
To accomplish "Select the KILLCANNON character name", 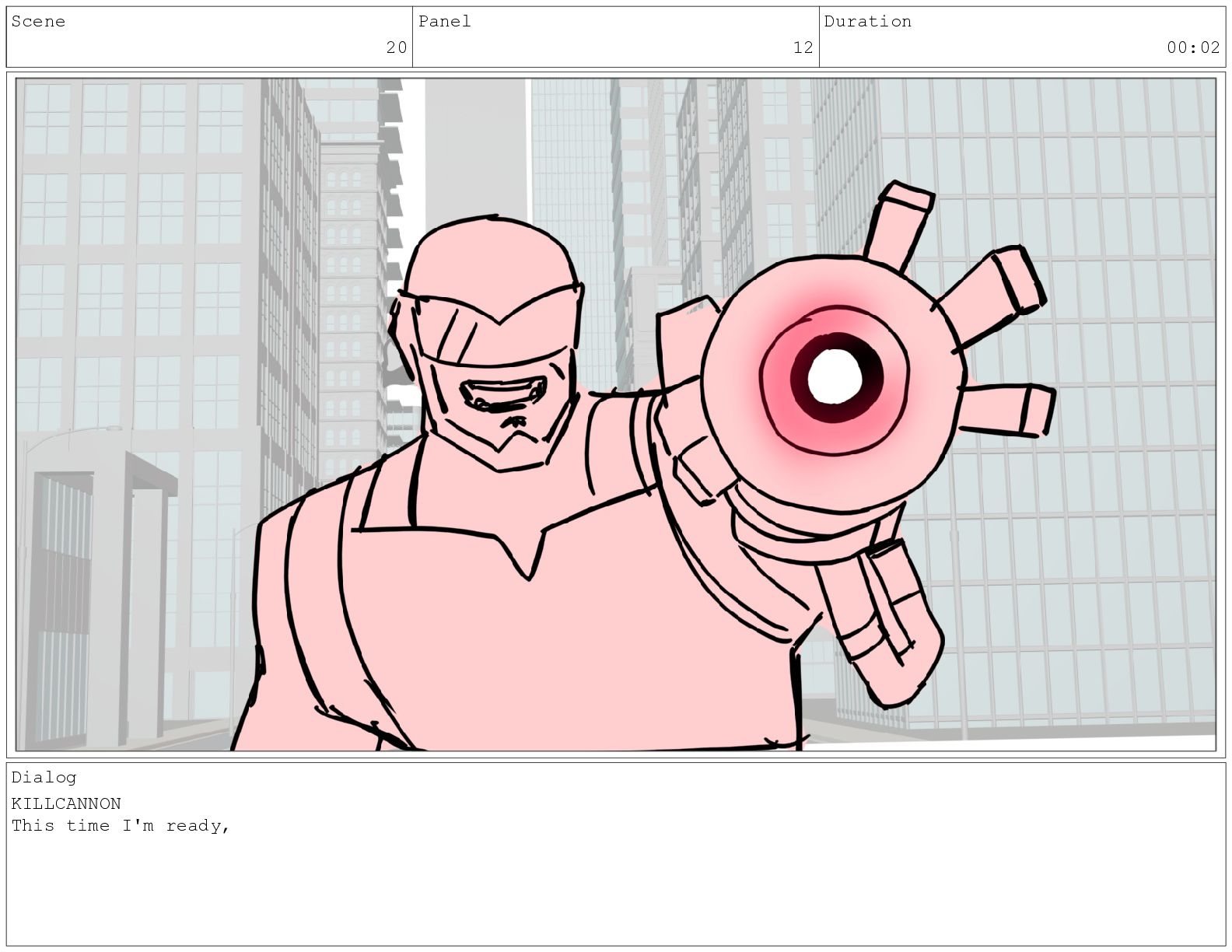I will 66,803.
